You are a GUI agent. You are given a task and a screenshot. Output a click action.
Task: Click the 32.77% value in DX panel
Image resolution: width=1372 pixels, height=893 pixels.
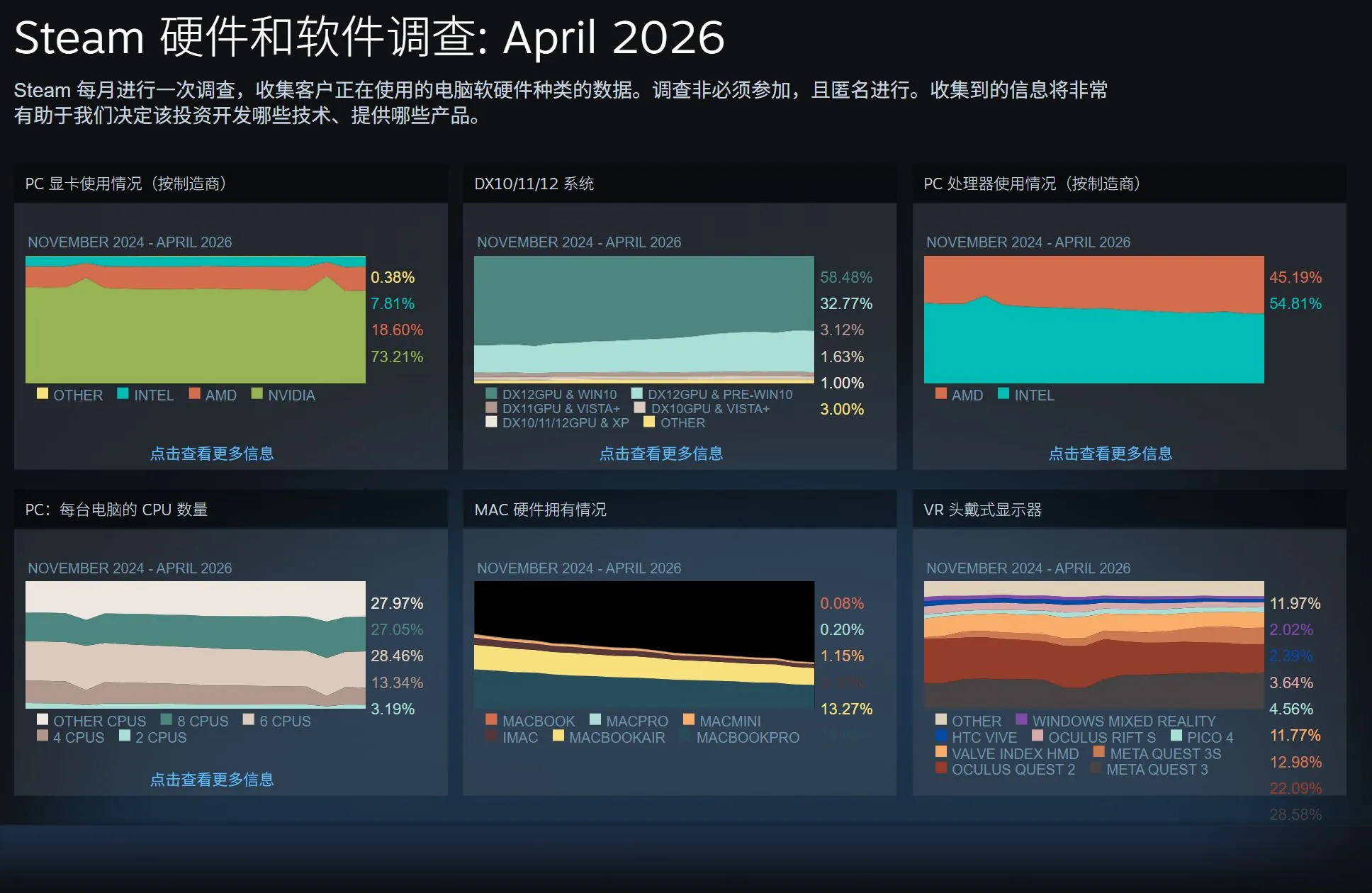[x=846, y=304]
